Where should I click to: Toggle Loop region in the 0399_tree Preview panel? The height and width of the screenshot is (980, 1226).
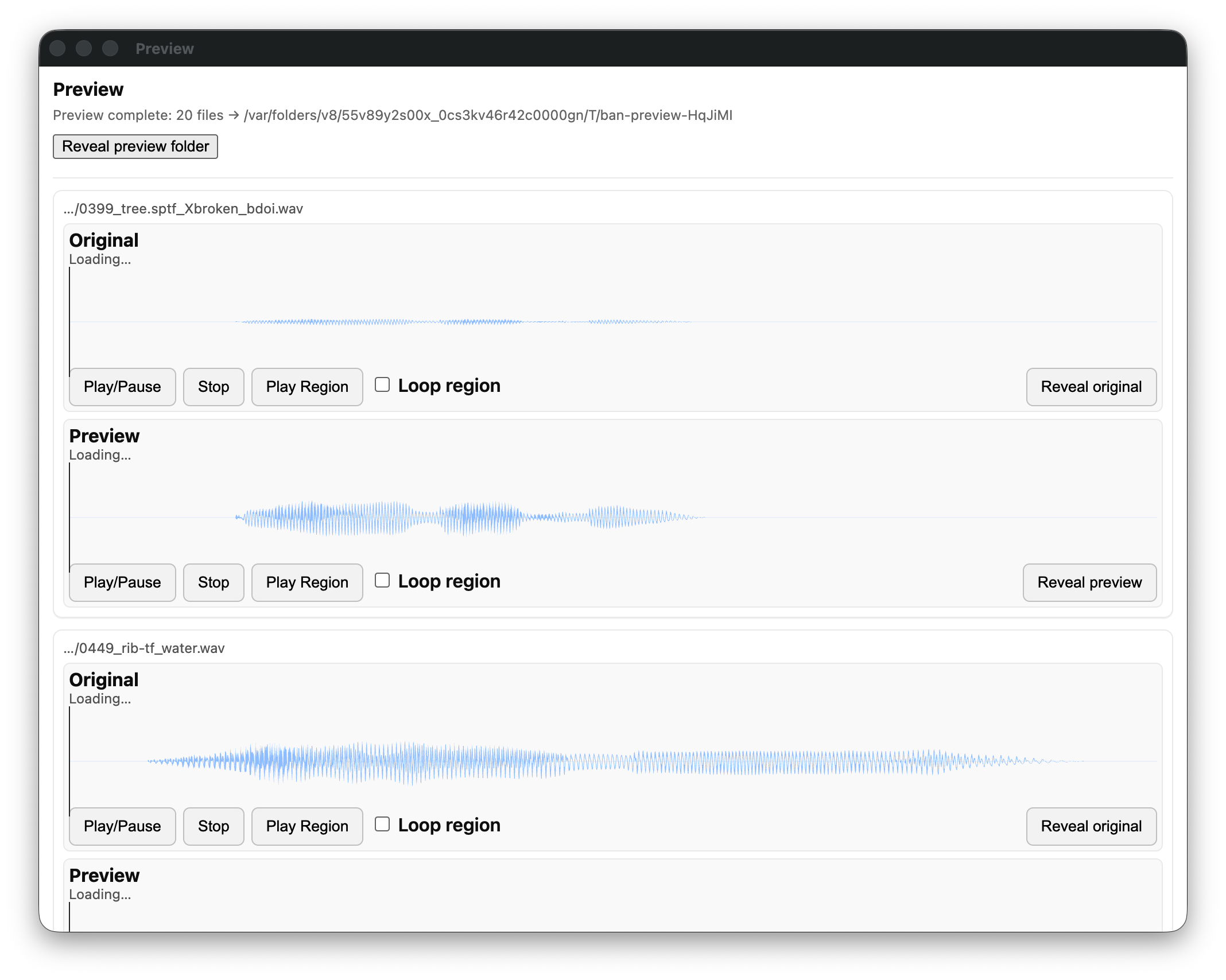tap(382, 581)
